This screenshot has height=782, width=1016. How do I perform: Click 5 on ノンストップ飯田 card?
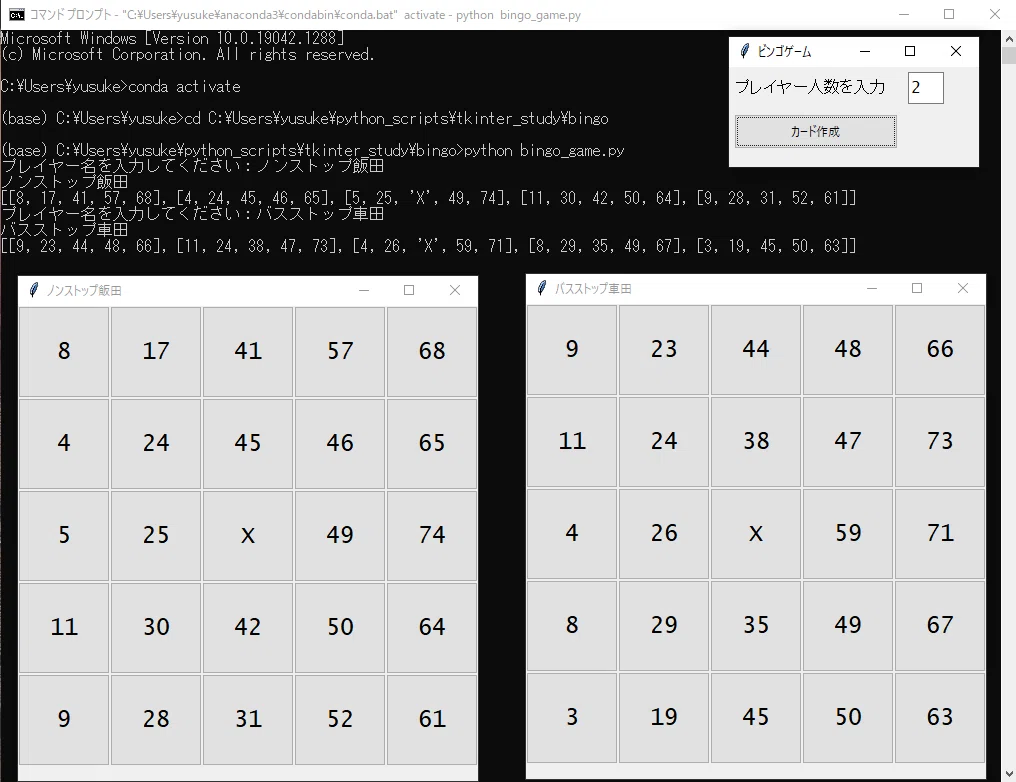(64, 535)
